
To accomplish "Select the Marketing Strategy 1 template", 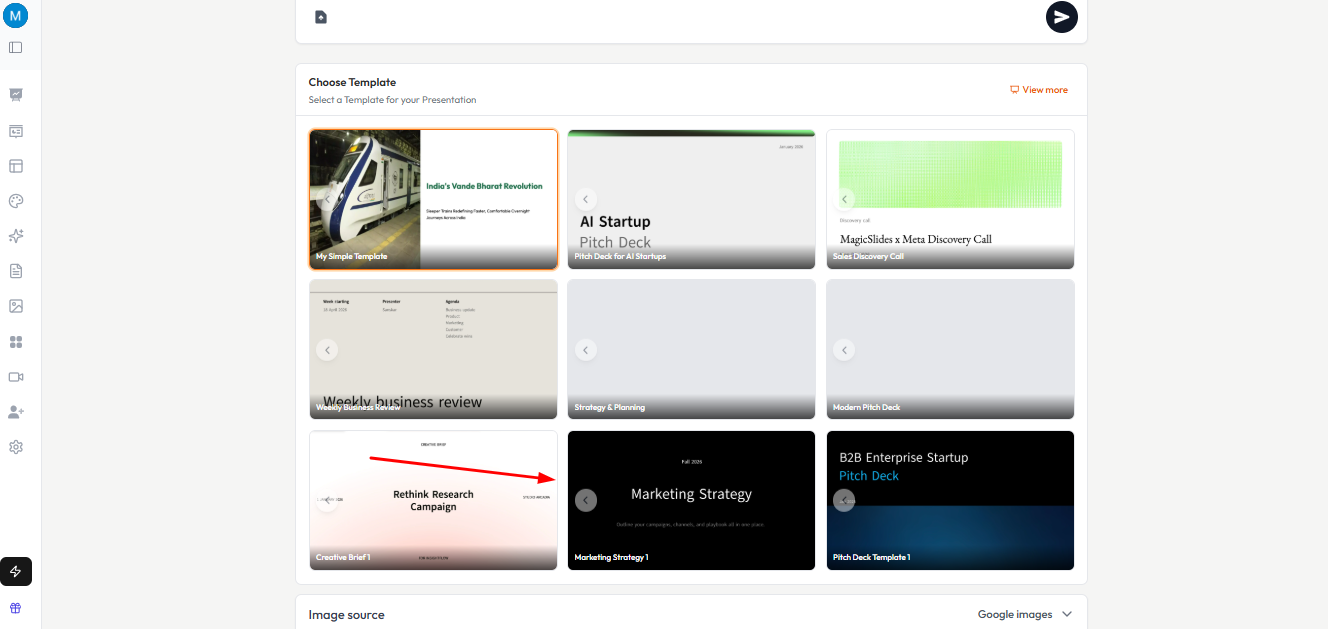I will click(691, 500).
